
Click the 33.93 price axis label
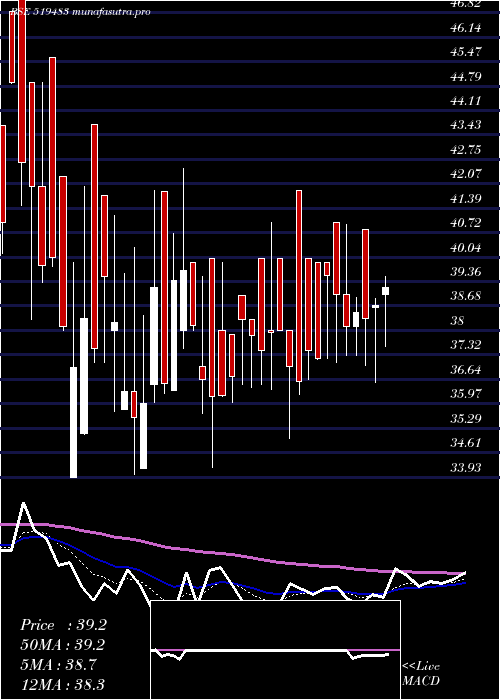(466, 467)
